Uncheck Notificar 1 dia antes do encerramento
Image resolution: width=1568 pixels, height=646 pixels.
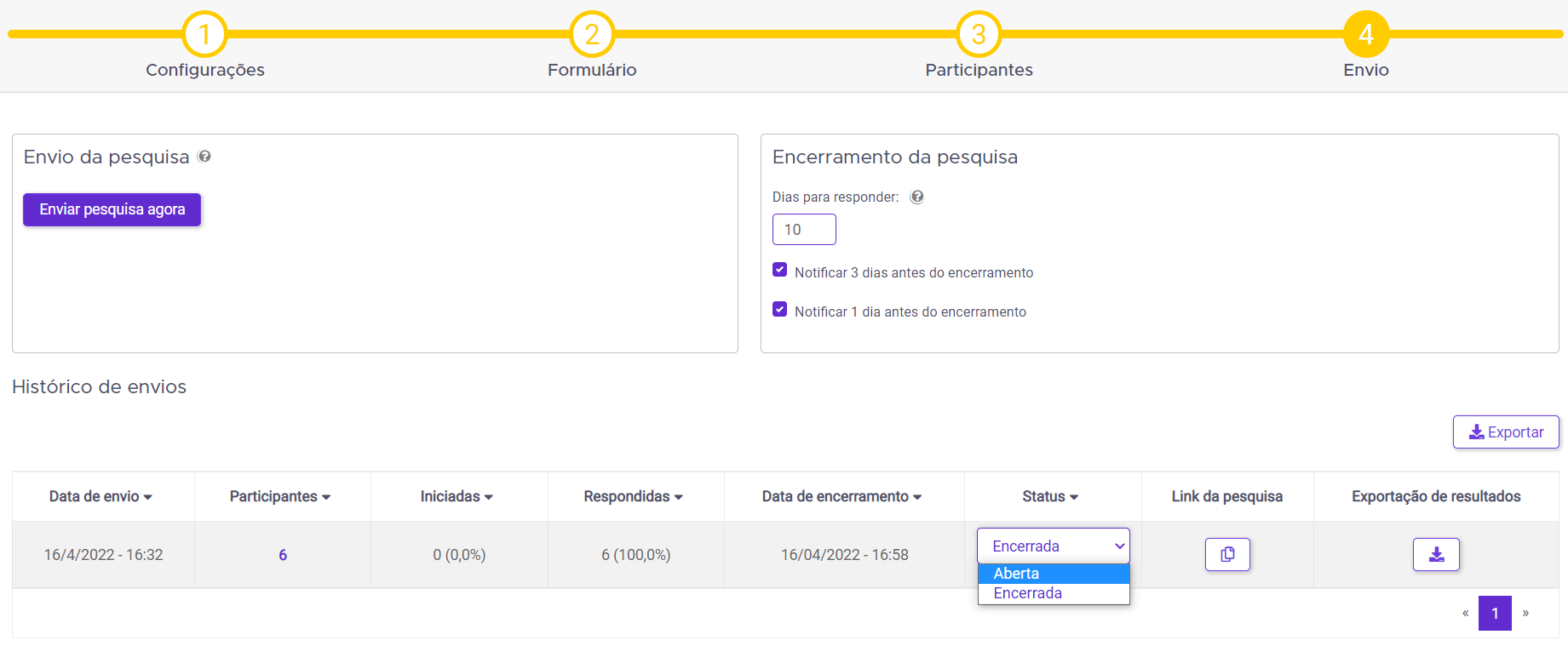click(779, 309)
